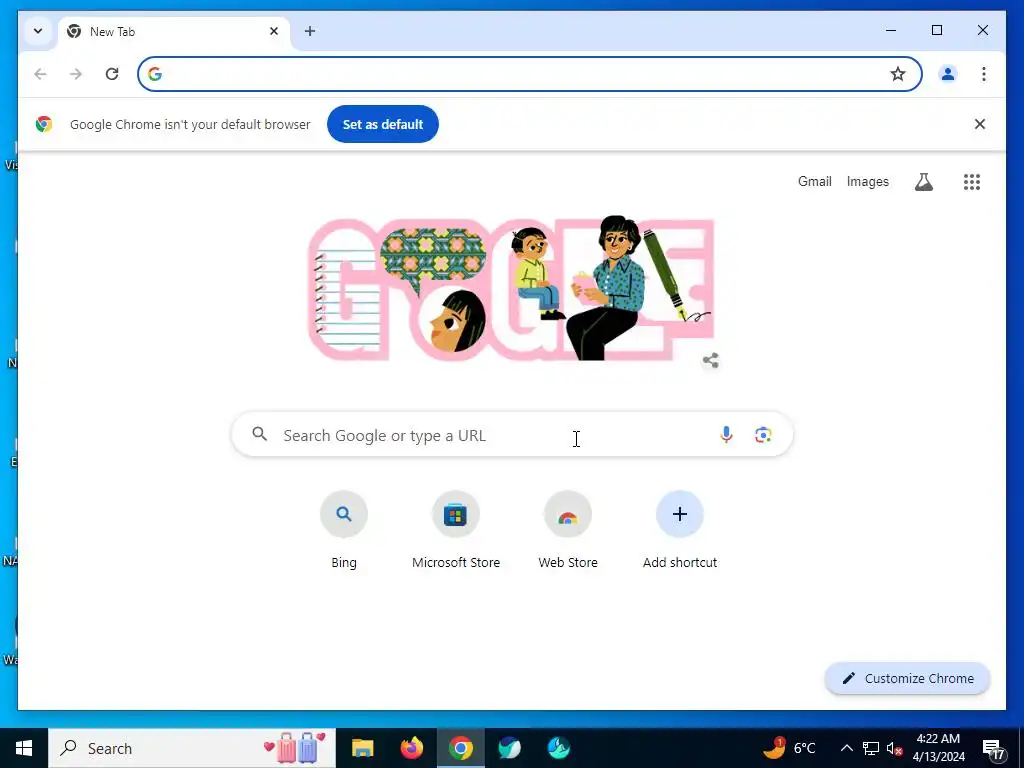
Task: Click the network status tray icon
Action: (871, 748)
